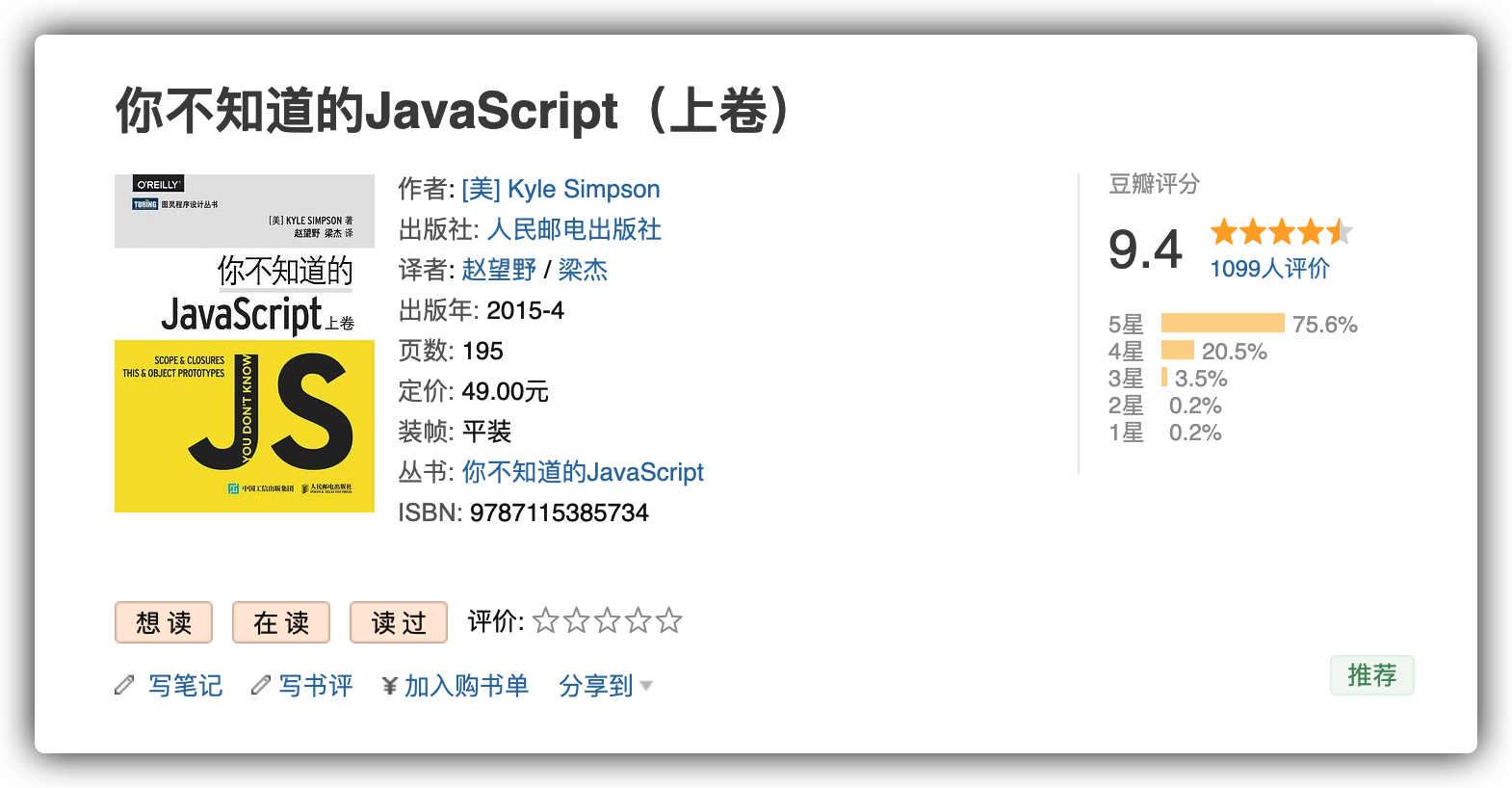Click the 3.5% percentage text
1512x788 pixels.
pyautogui.click(x=1201, y=379)
